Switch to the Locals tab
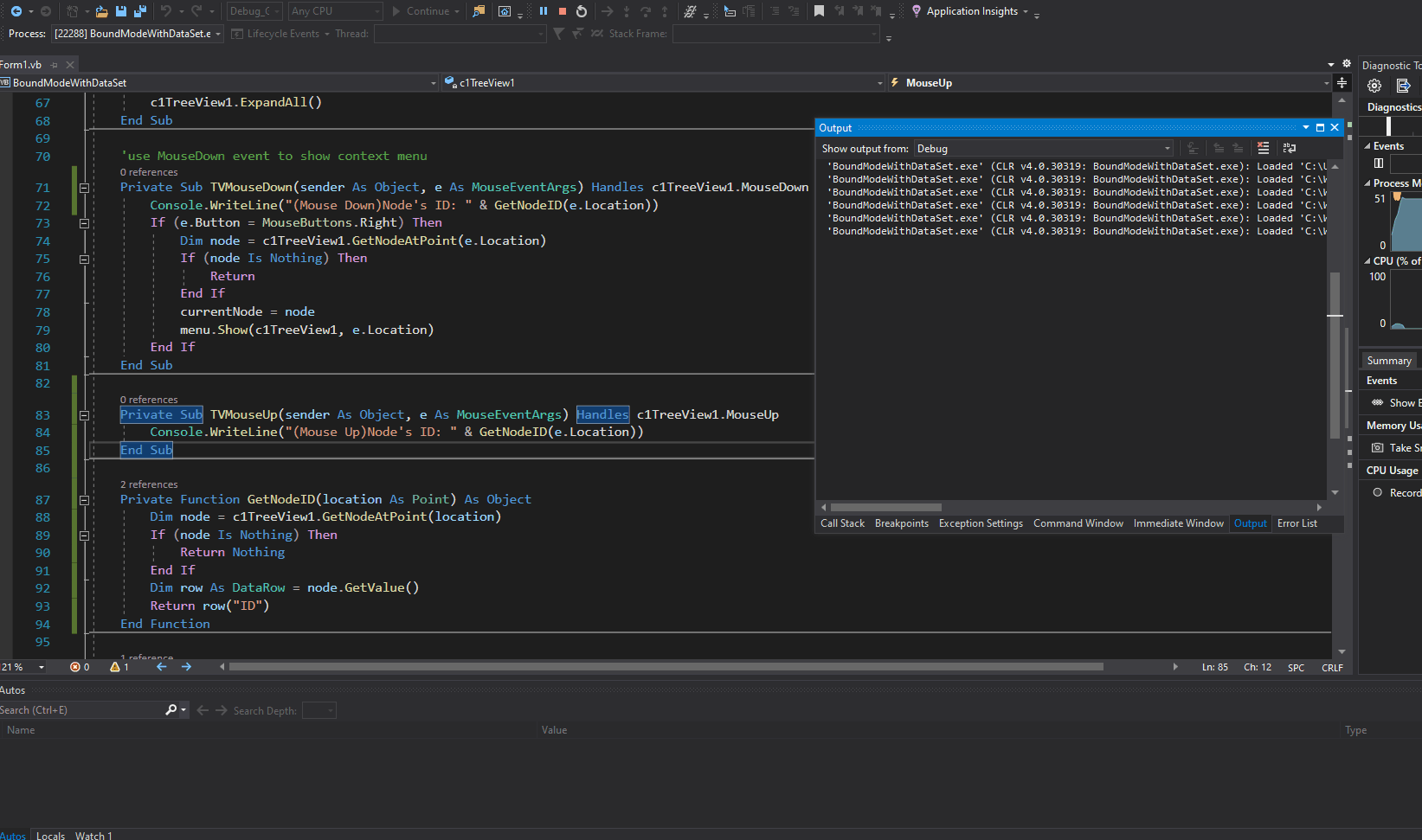The width and height of the screenshot is (1422, 840). point(50,835)
